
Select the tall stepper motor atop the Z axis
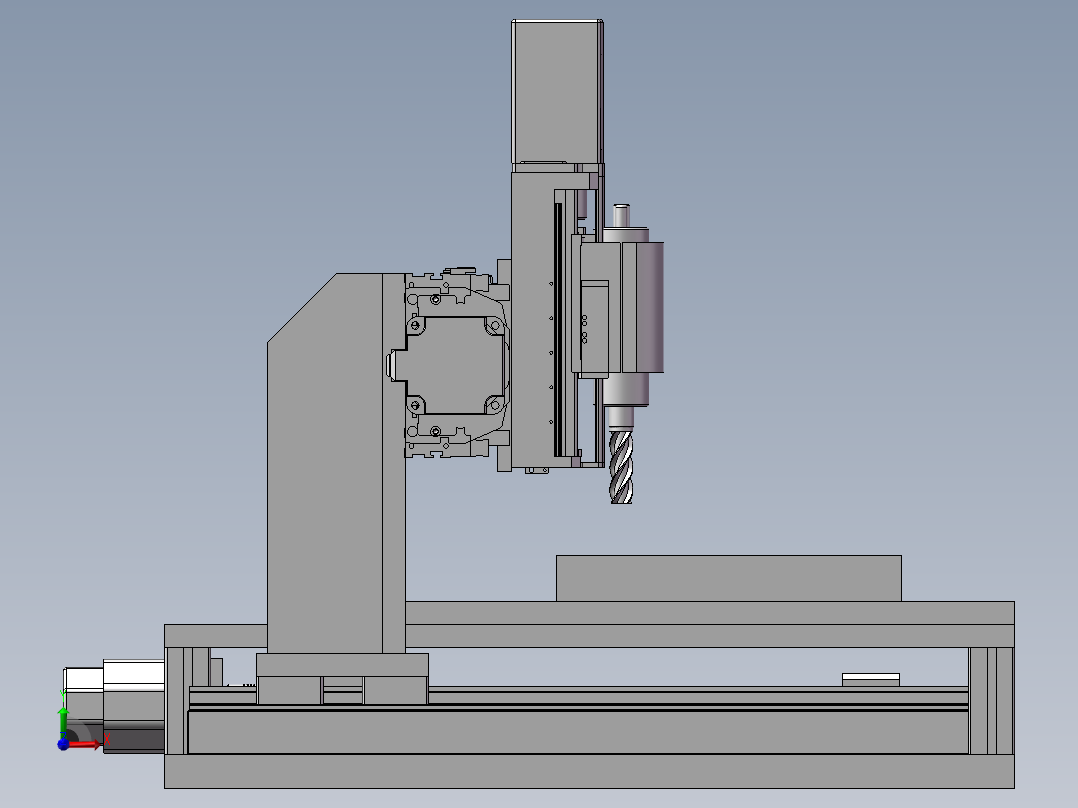click(558, 91)
